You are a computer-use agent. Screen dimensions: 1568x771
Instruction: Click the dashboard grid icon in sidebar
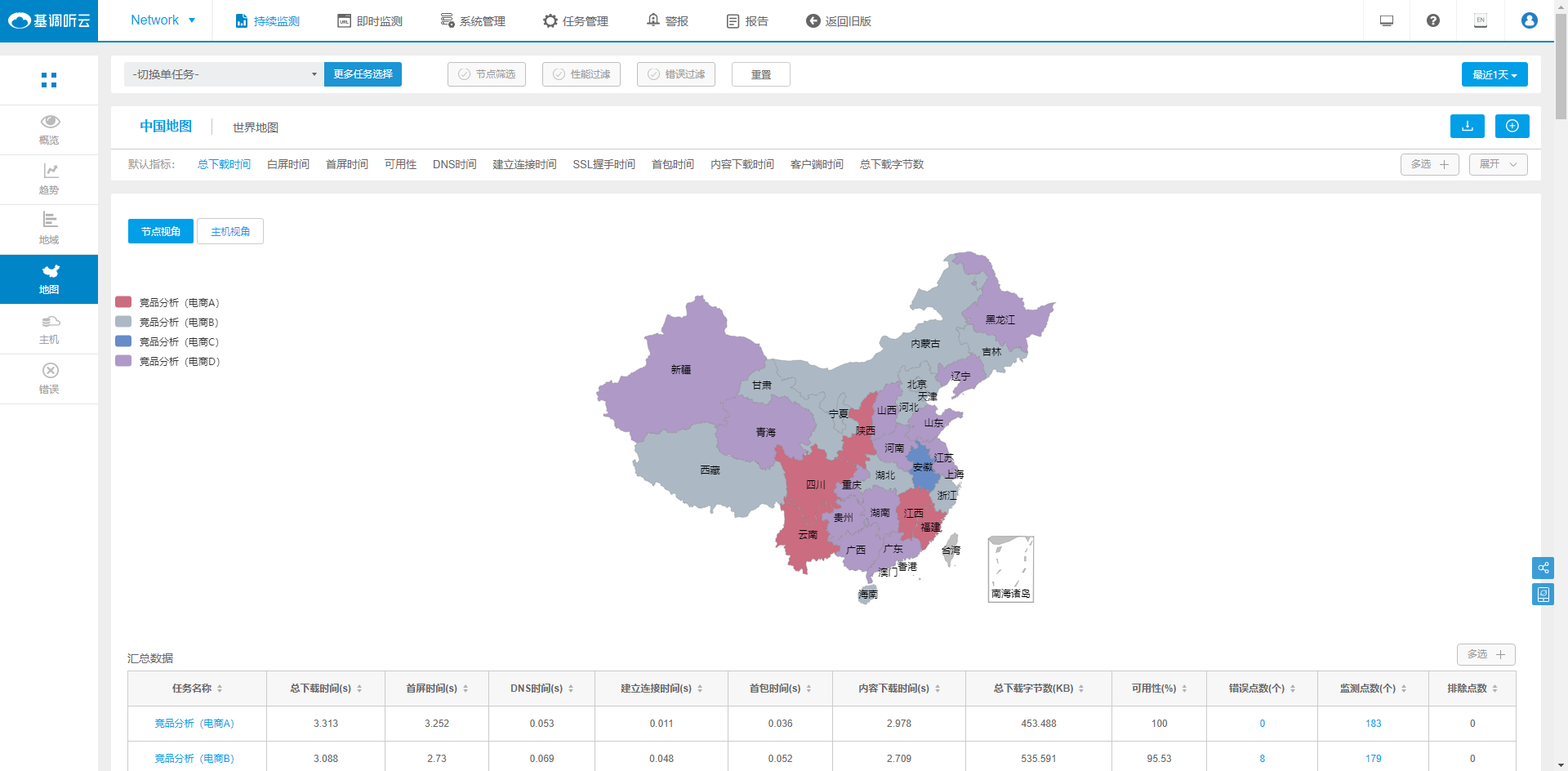click(x=49, y=80)
